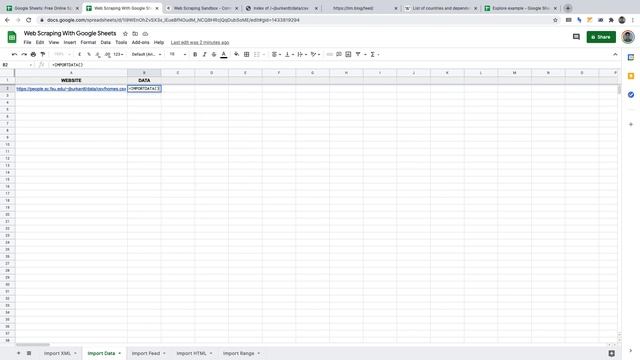The image size is (640, 360).
Task: Open text rotation dropdown
Action: 315,54
